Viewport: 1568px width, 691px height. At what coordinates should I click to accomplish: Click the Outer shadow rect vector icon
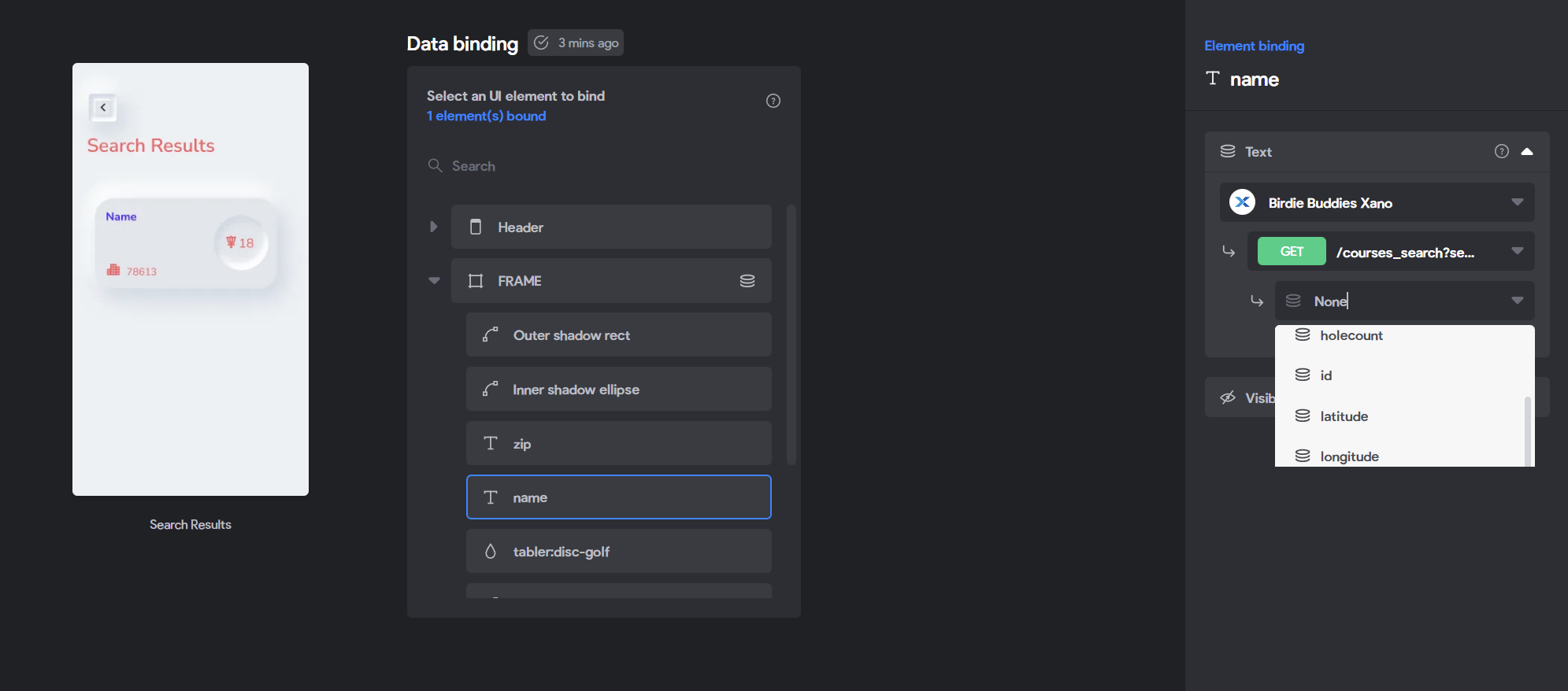[x=491, y=334]
